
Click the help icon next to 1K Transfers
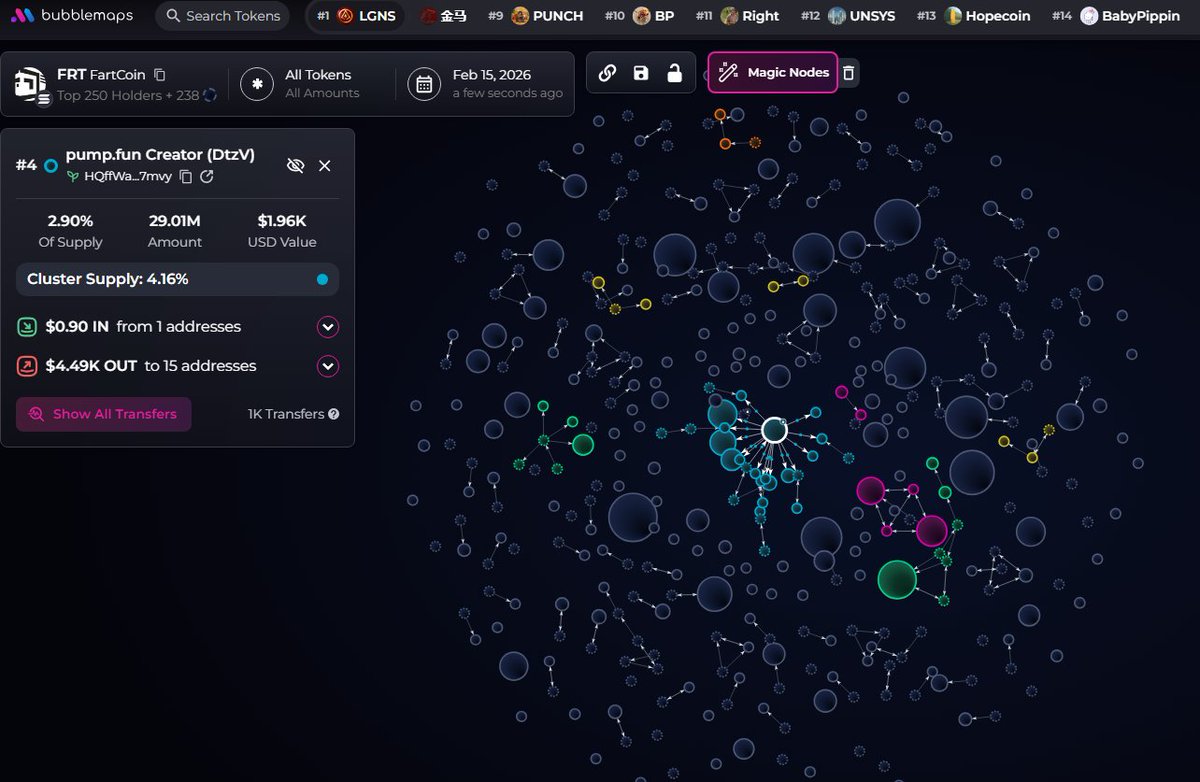(x=333, y=414)
